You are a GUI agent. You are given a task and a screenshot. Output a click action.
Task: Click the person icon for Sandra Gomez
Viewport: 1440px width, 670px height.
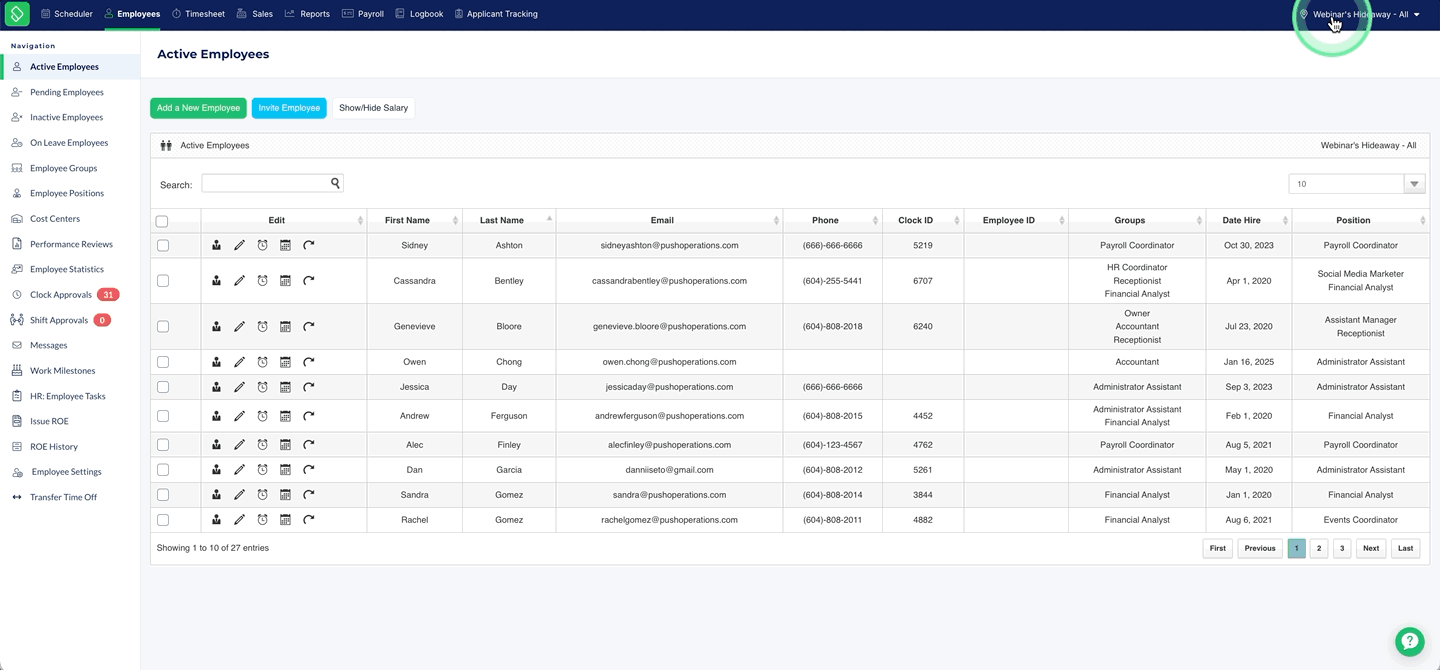point(216,495)
